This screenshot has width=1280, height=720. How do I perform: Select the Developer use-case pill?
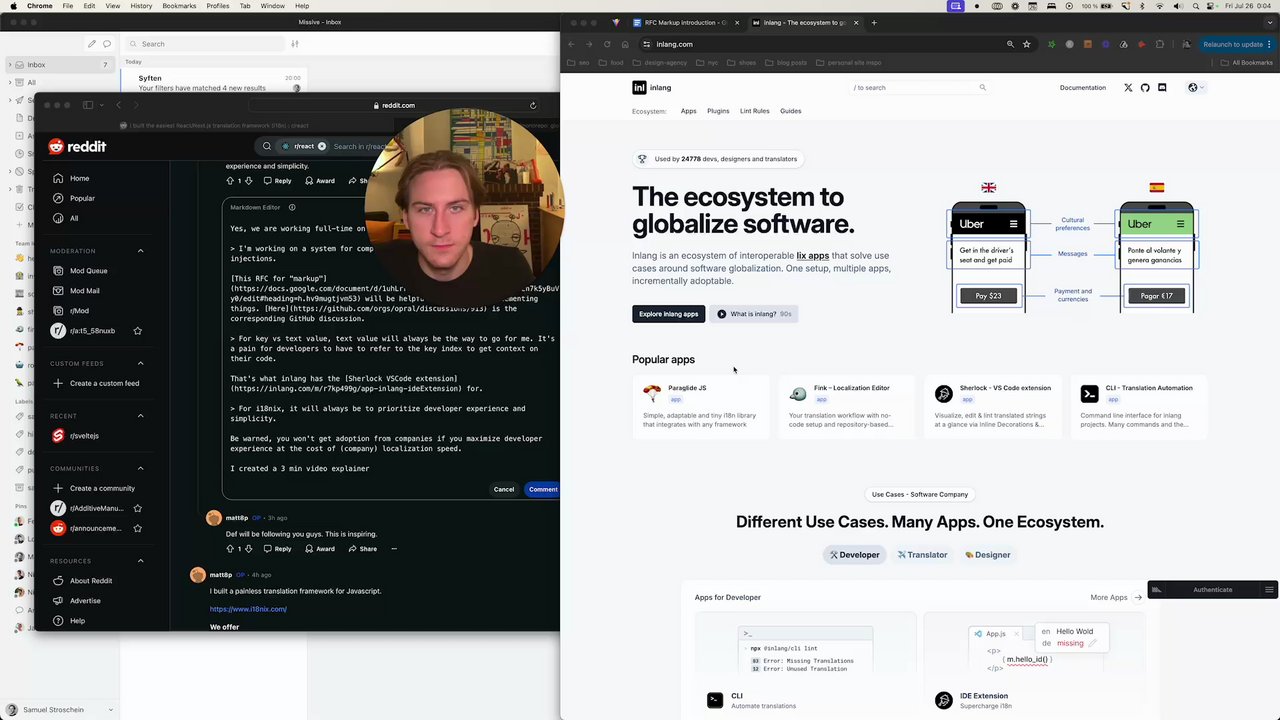[x=854, y=555]
